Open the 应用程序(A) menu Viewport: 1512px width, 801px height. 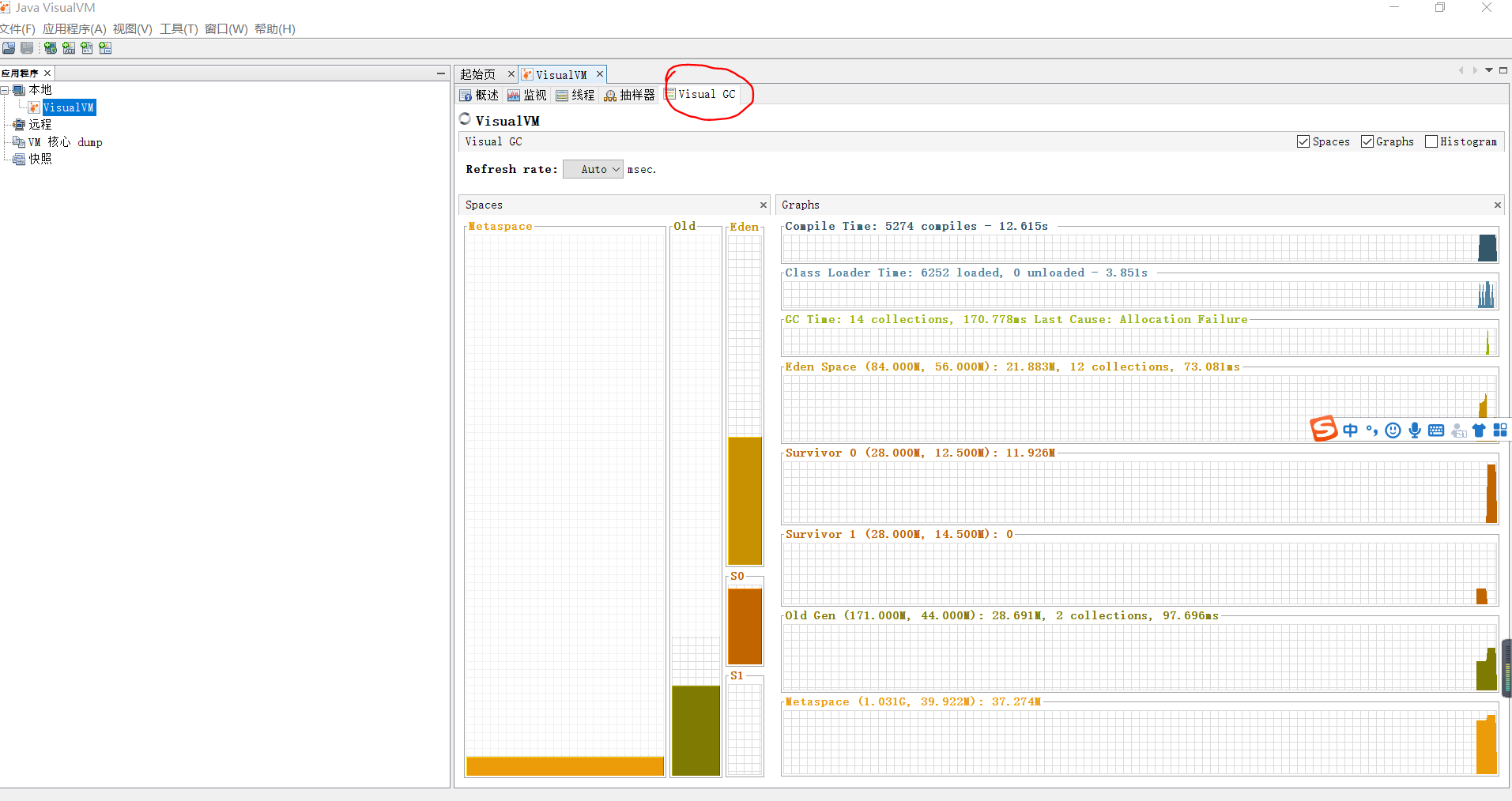[x=74, y=29]
